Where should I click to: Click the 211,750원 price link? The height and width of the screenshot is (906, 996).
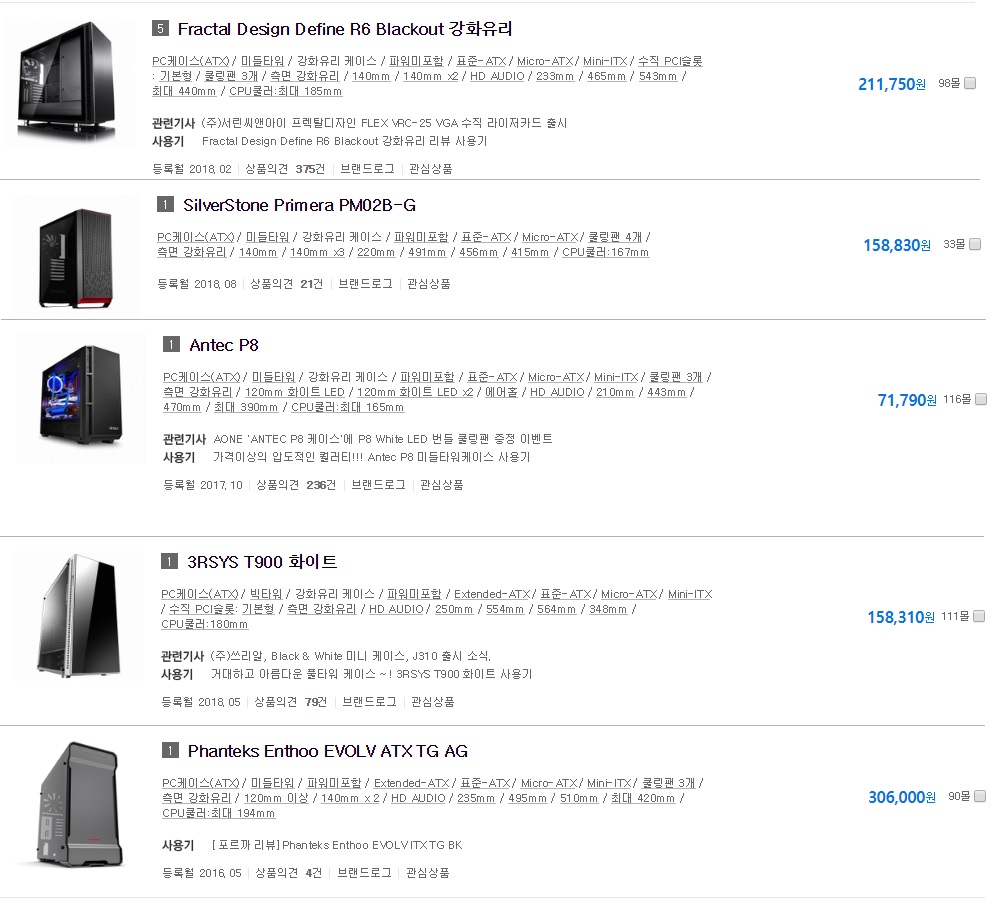[x=891, y=84]
